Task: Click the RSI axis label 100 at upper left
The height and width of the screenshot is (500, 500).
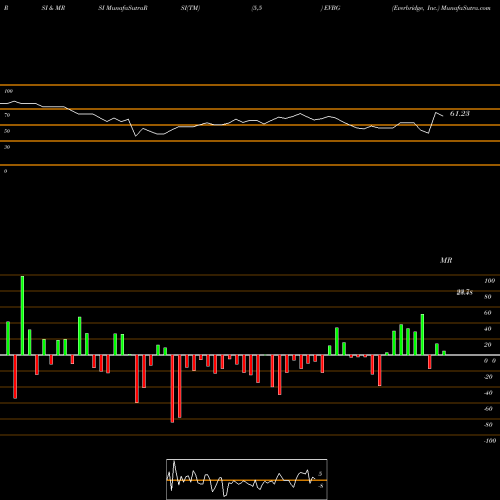Action: (x=8, y=91)
